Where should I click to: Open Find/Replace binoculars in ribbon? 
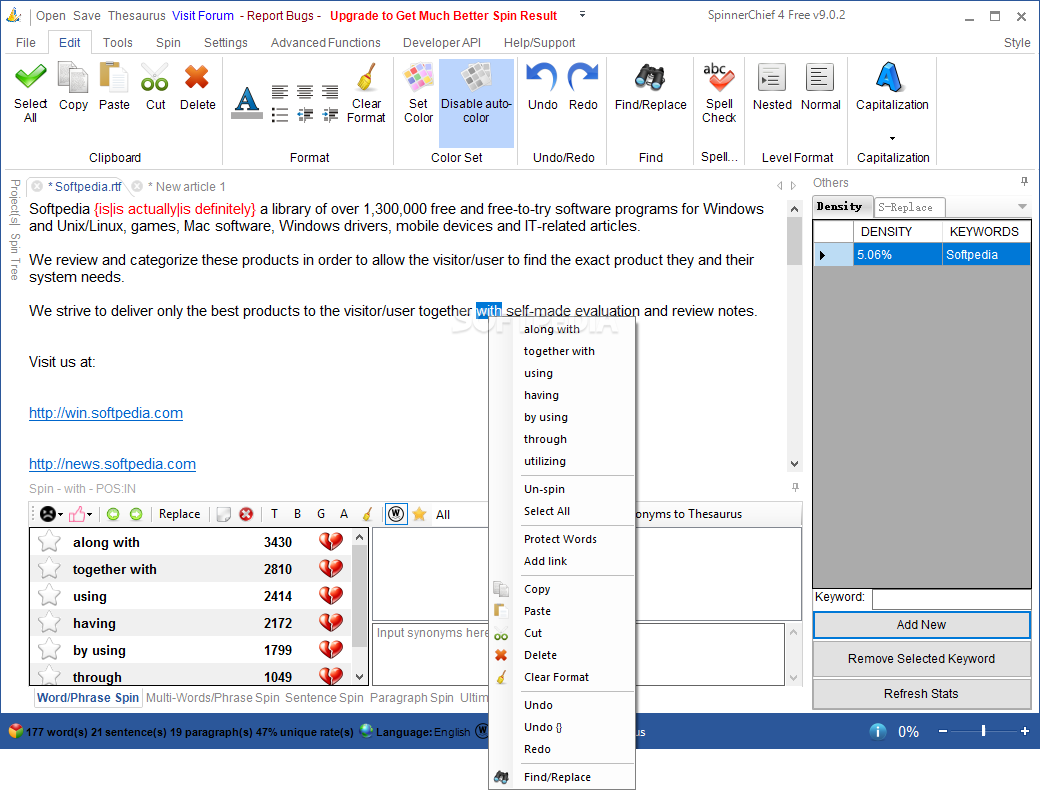click(x=650, y=78)
